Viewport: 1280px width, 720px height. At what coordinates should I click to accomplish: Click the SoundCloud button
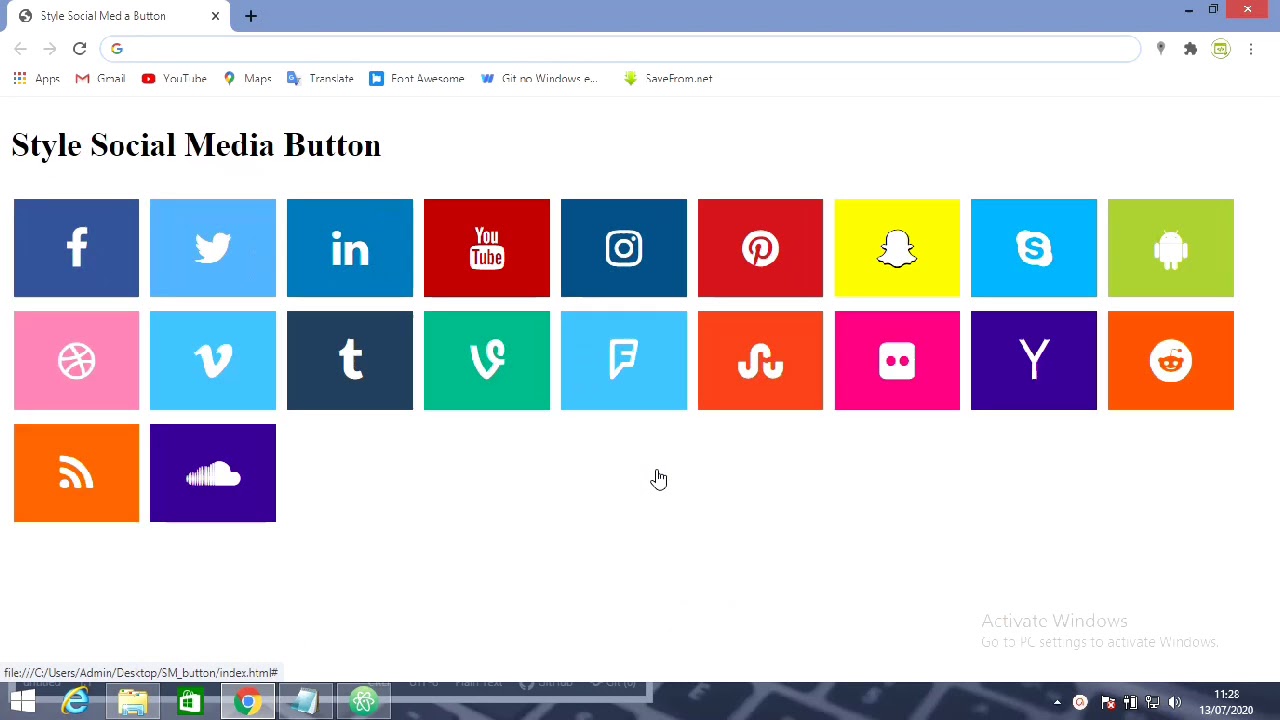click(x=213, y=473)
